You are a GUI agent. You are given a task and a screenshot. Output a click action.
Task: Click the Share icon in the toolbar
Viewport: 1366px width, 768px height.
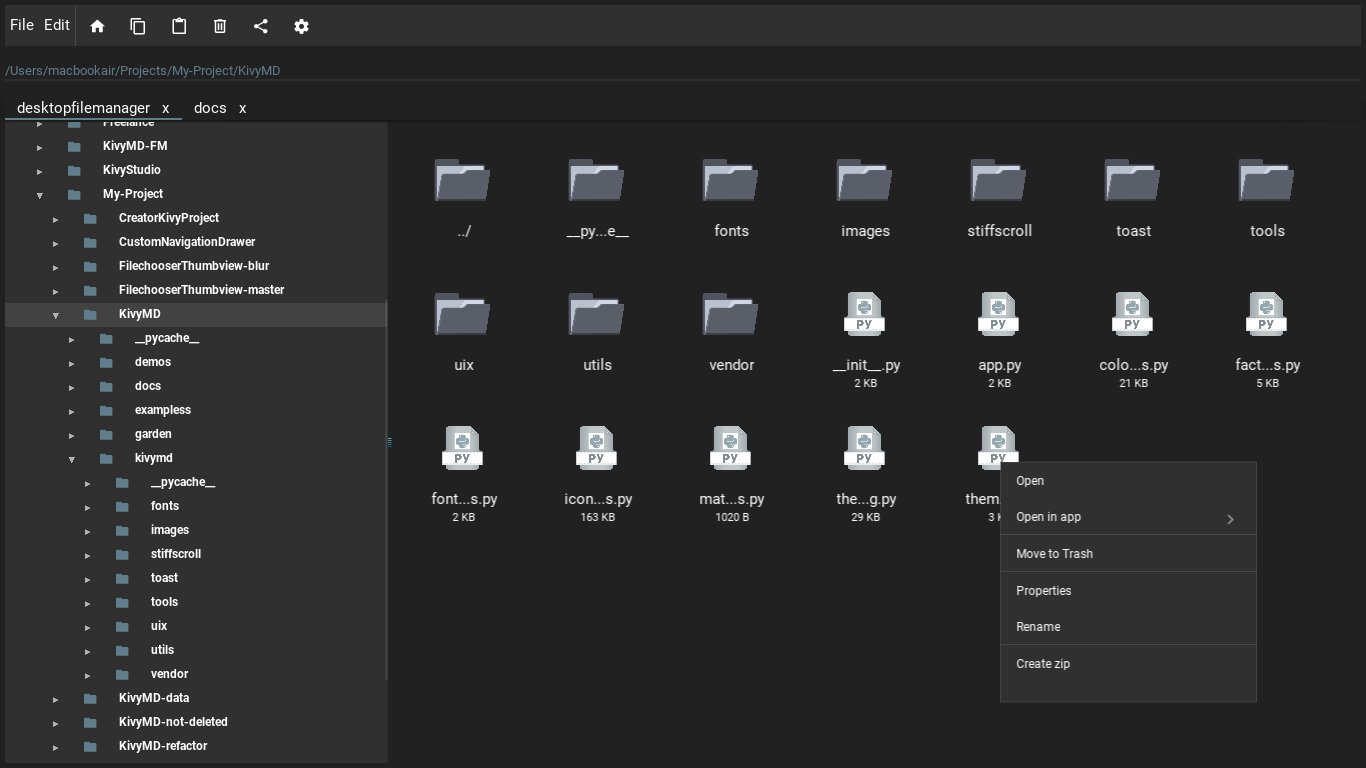(261, 26)
